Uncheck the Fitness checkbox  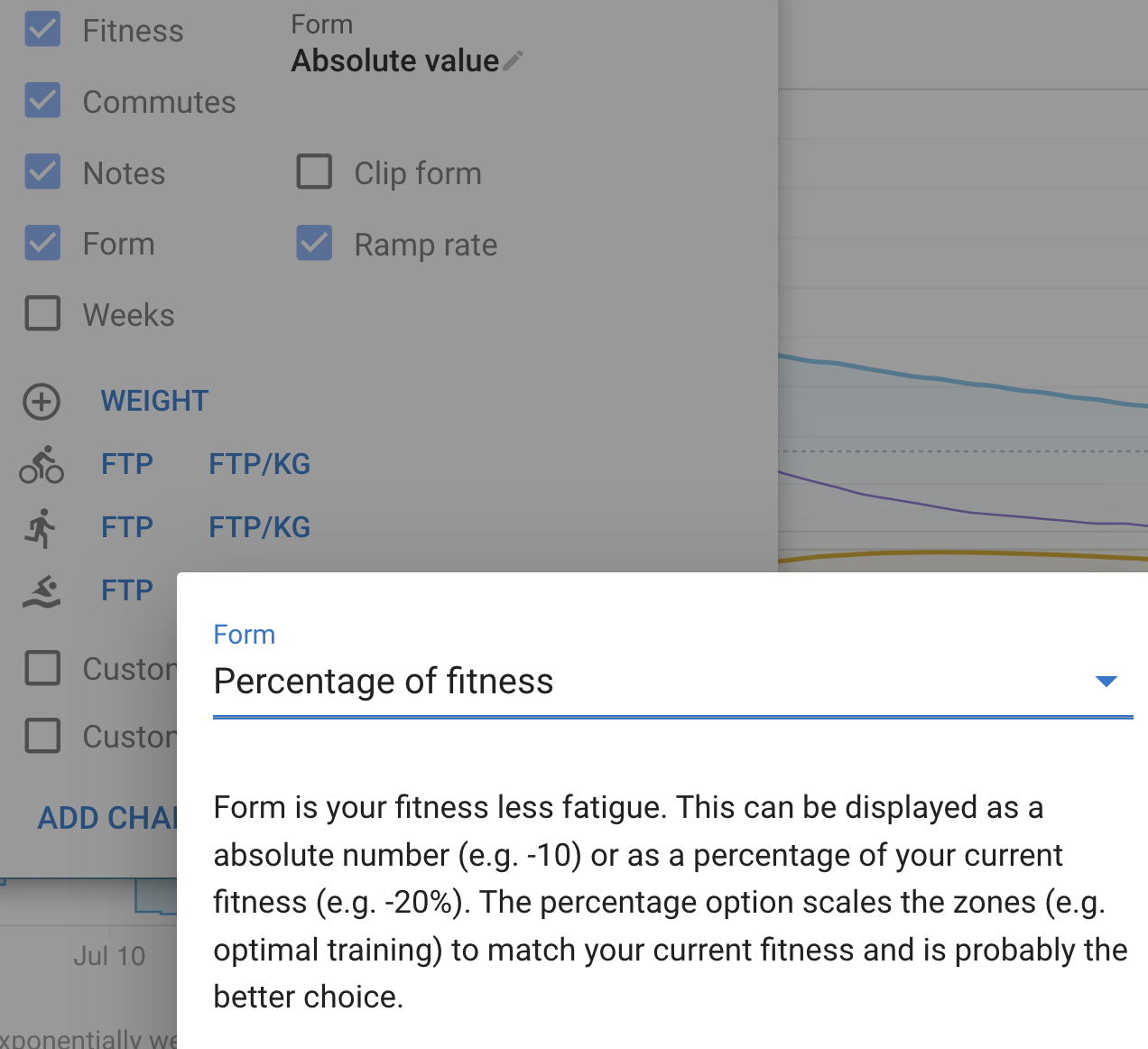tap(42, 30)
